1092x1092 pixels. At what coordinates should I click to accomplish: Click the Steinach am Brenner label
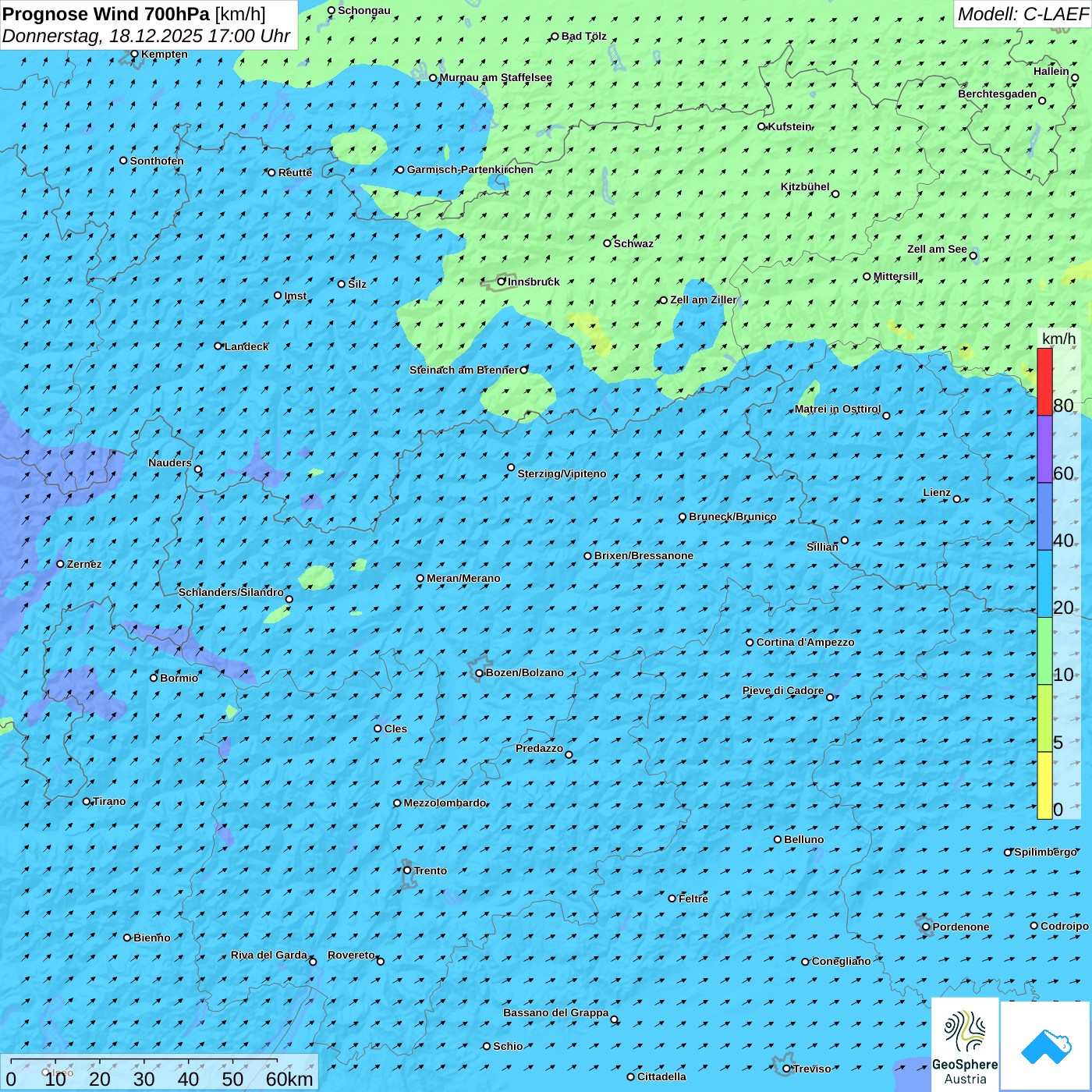[463, 370]
